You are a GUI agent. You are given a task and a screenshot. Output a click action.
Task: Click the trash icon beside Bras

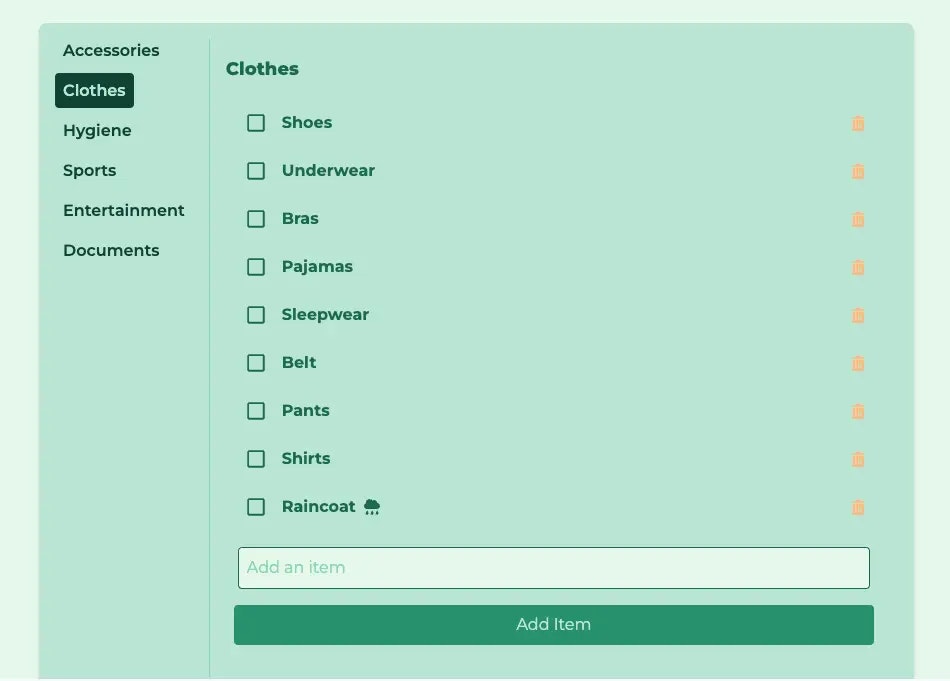858,219
